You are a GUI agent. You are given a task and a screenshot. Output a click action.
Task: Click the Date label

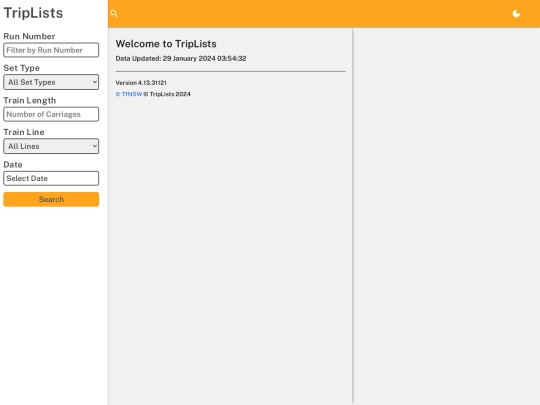pyautogui.click(x=13, y=164)
